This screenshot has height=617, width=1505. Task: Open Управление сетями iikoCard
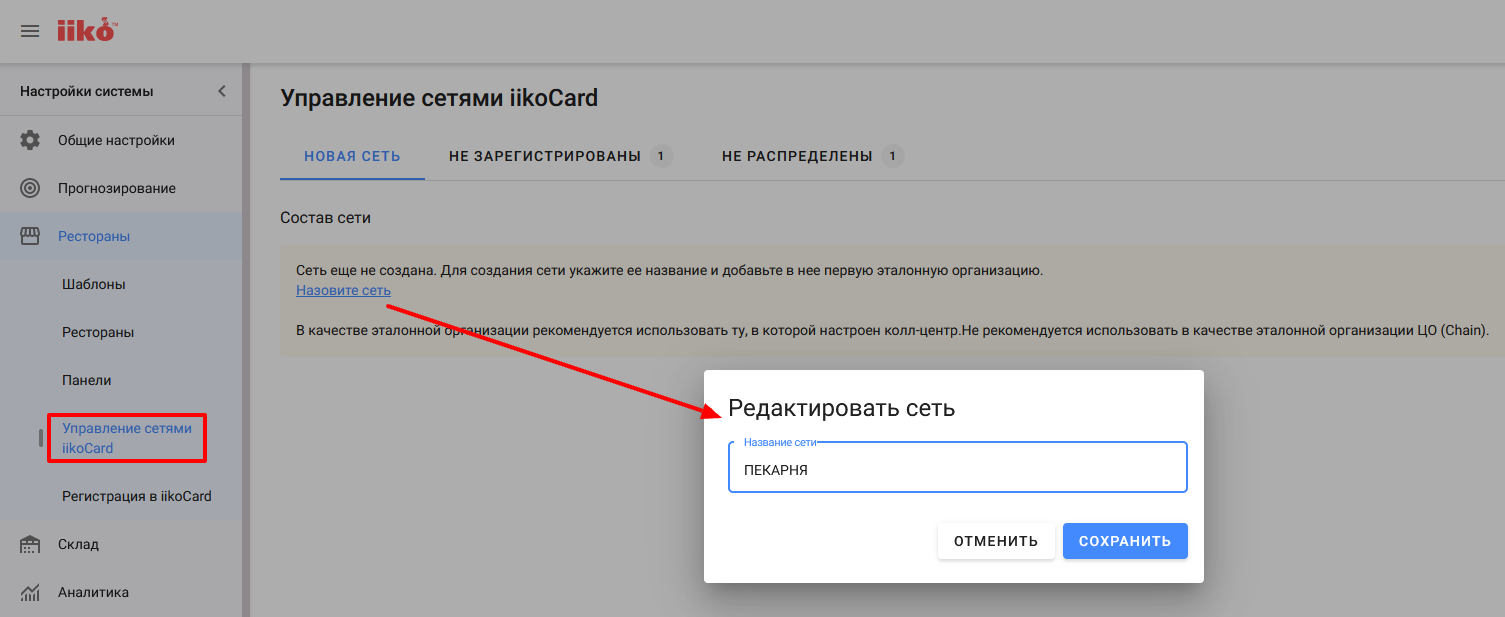click(127, 437)
